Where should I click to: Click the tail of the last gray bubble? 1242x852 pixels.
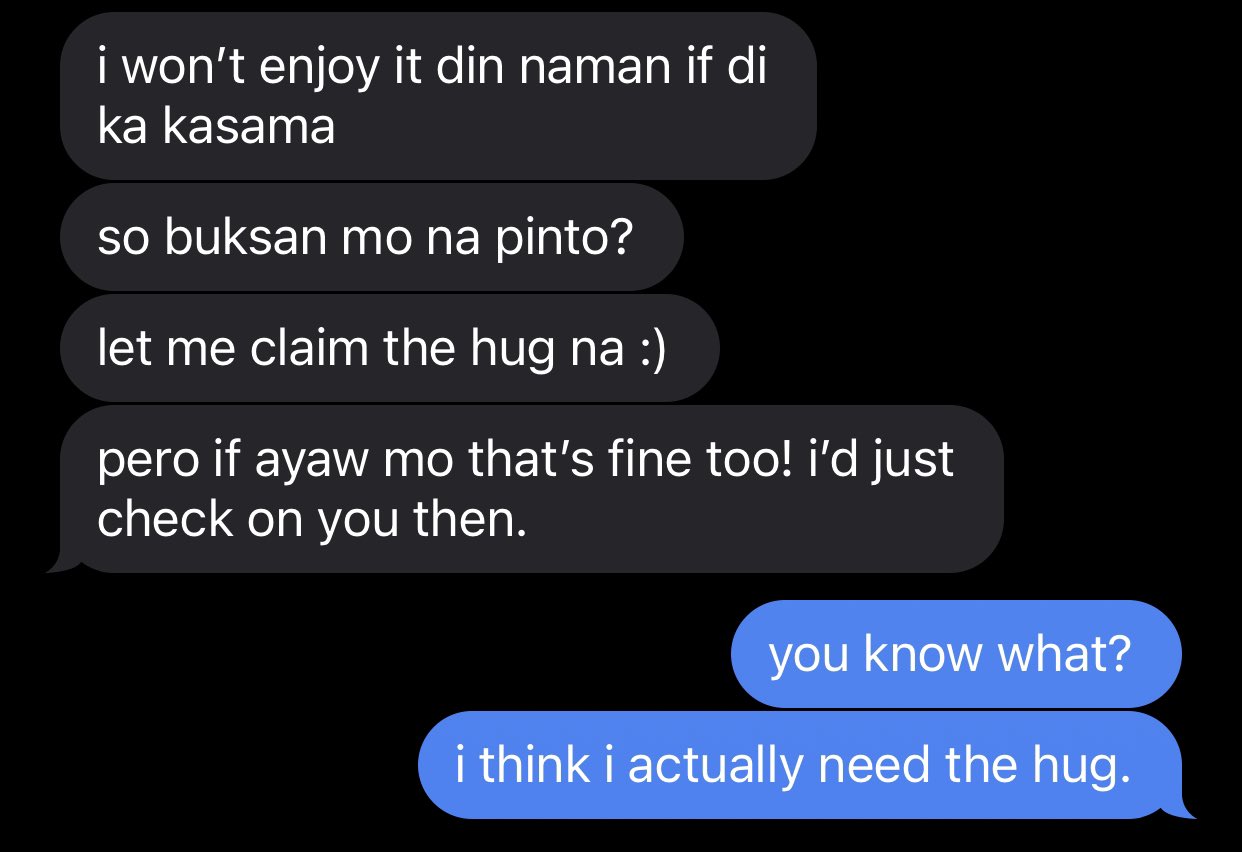click(x=63, y=563)
